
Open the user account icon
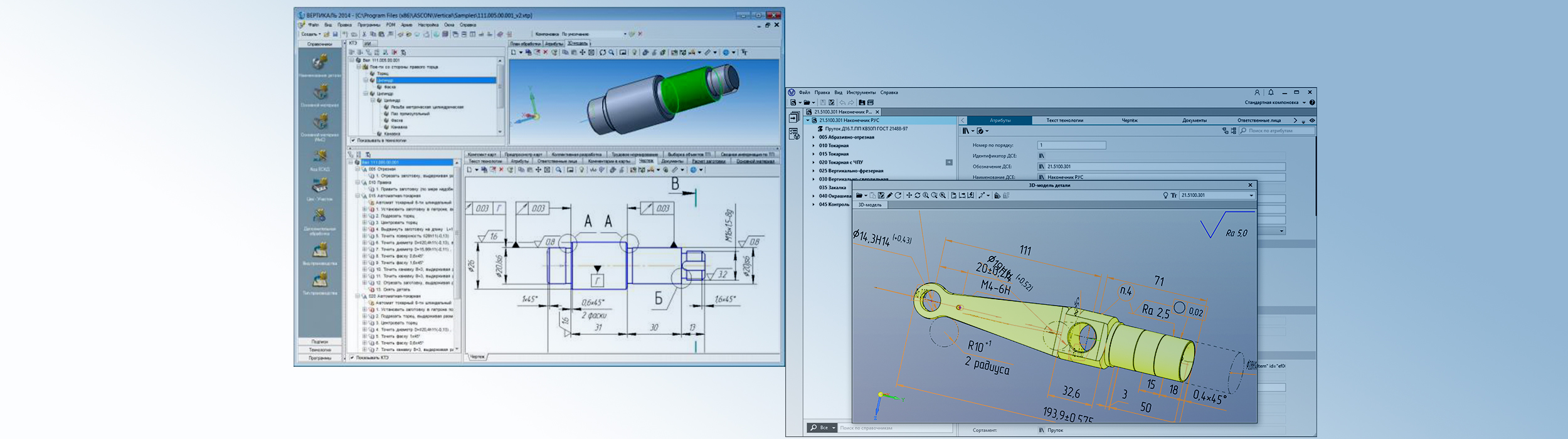tap(1256, 93)
